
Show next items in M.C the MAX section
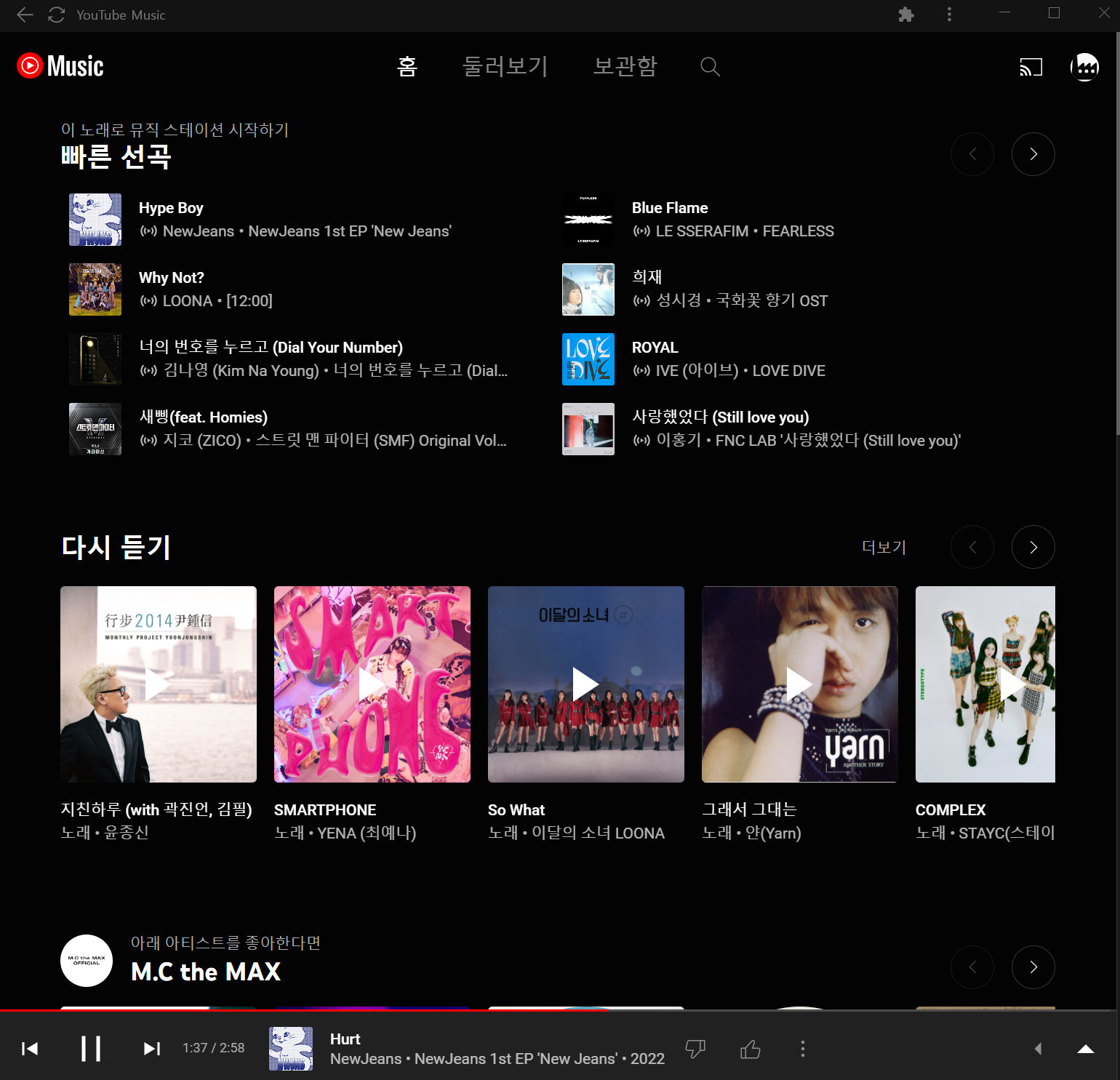coord(1033,967)
